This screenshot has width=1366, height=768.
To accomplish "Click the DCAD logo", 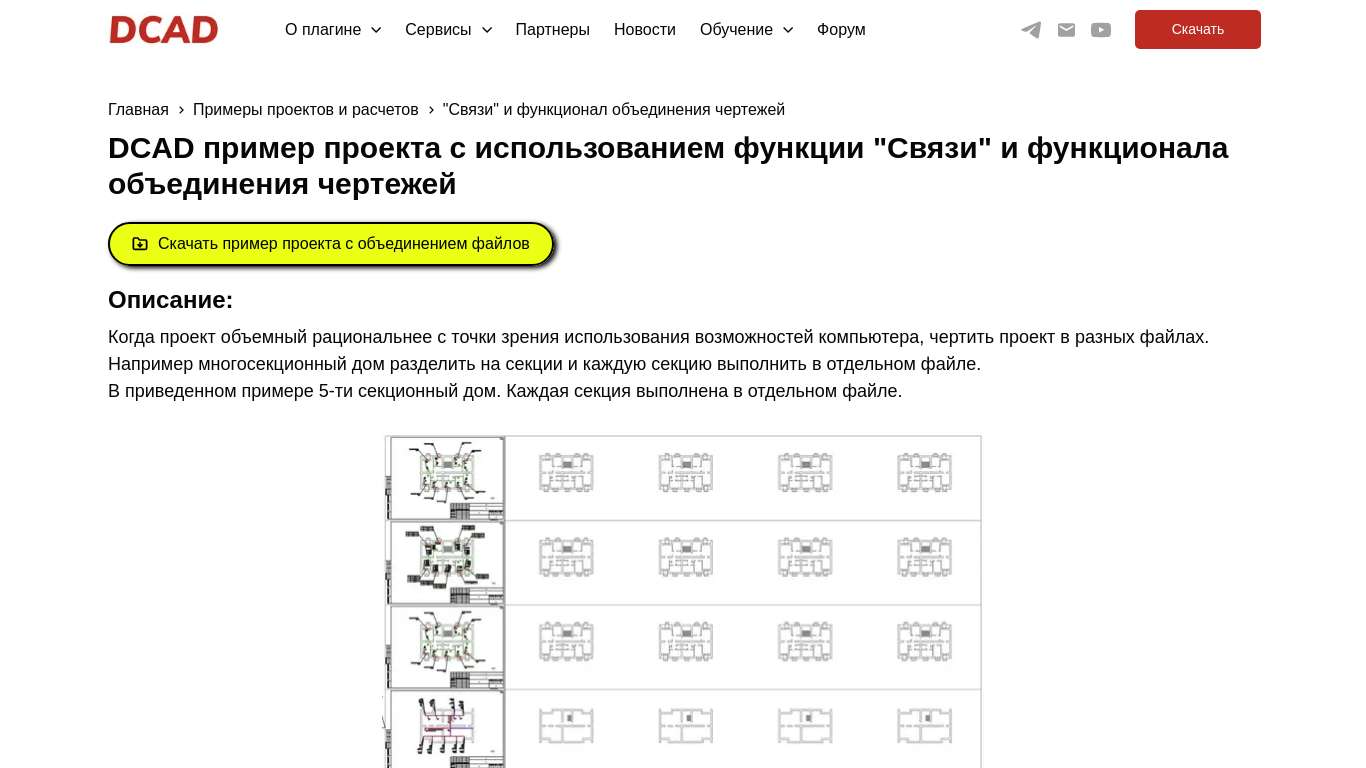I will (163, 29).
